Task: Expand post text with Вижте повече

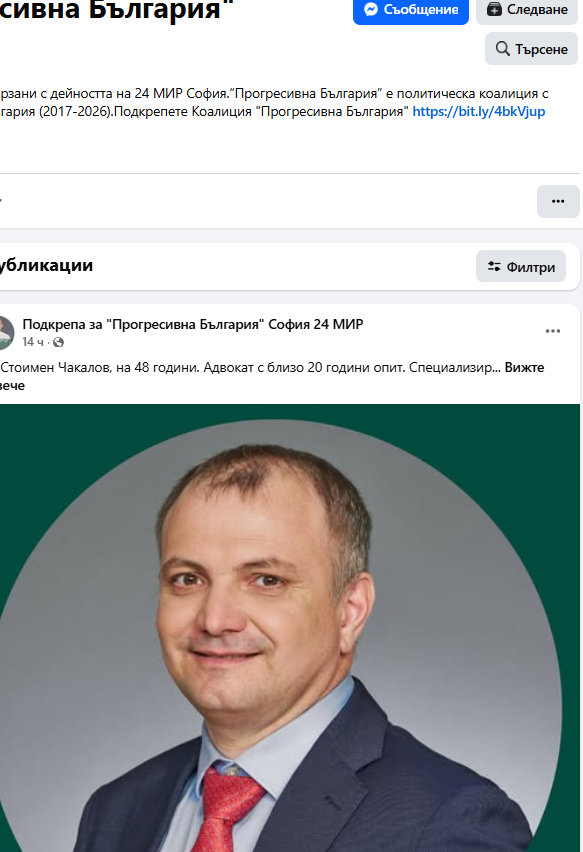Action: pos(272,376)
